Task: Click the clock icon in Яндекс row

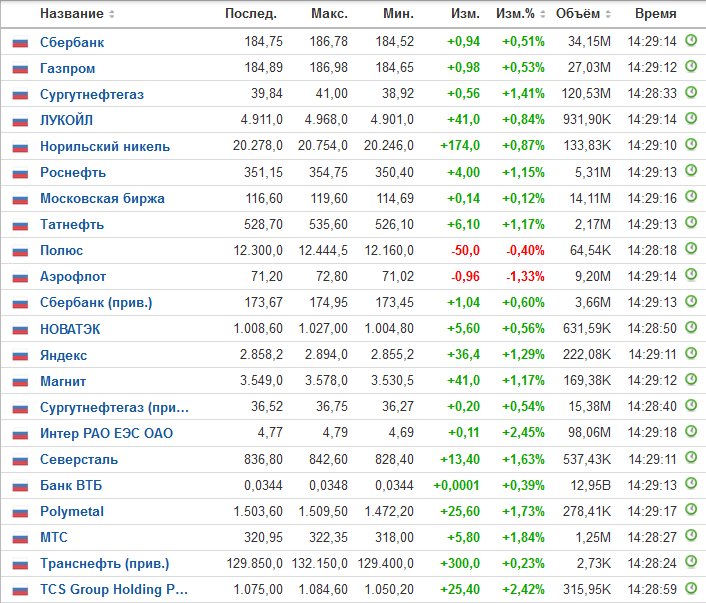Action: pos(691,353)
